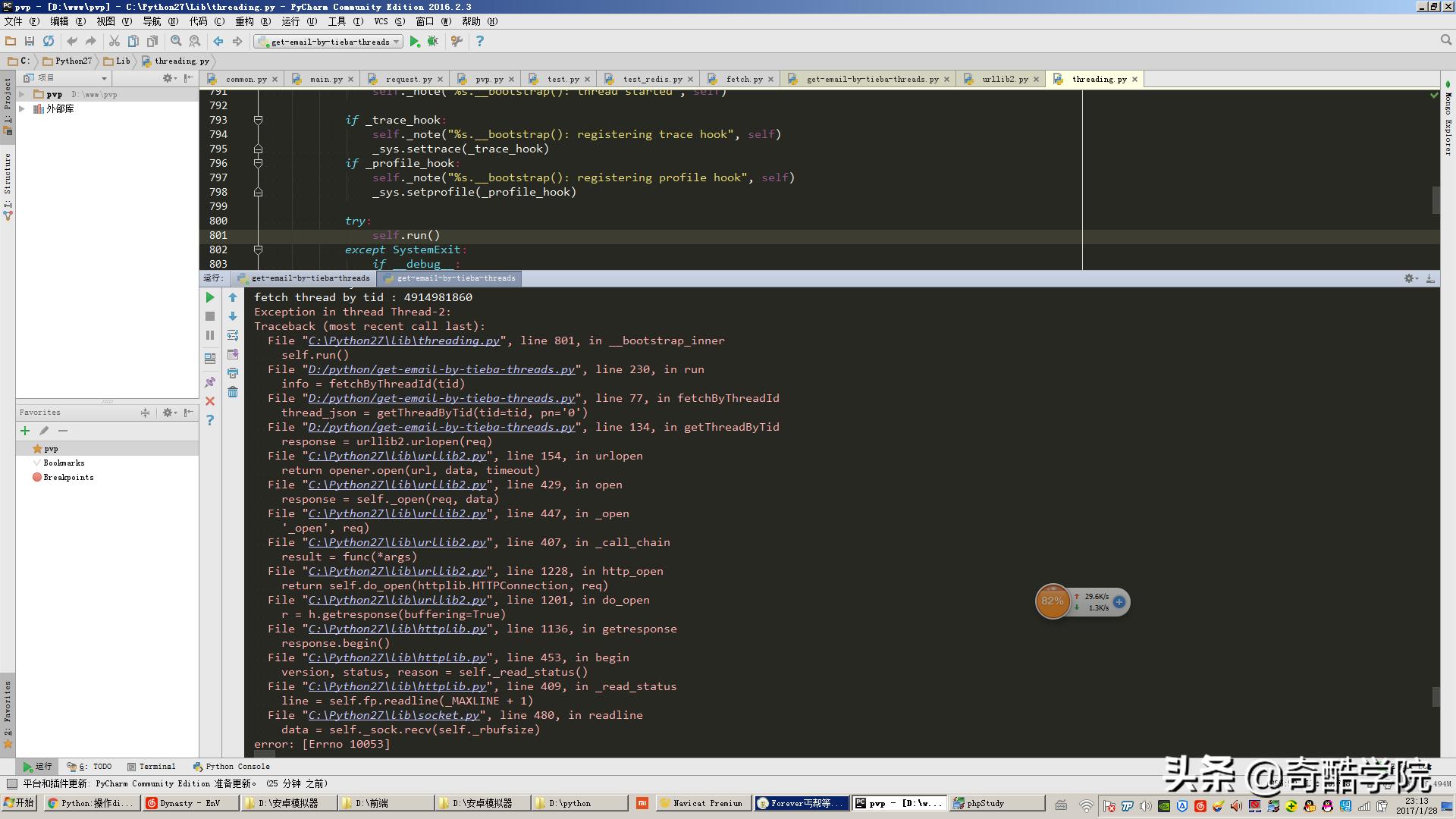The width and height of the screenshot is (1456, 819).
Task: Click the print console output icon
Action: (233, 373)
